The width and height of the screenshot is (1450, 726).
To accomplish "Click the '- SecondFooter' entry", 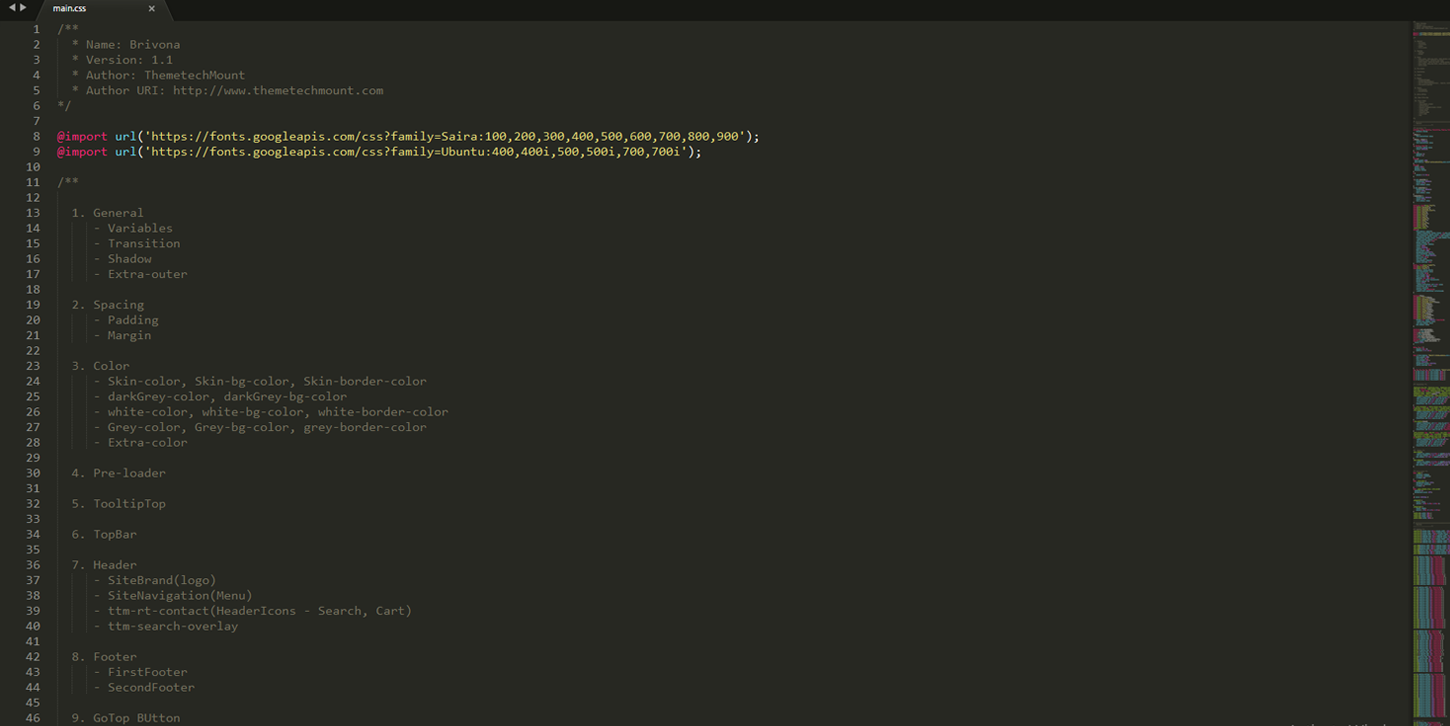I will 144,688.
